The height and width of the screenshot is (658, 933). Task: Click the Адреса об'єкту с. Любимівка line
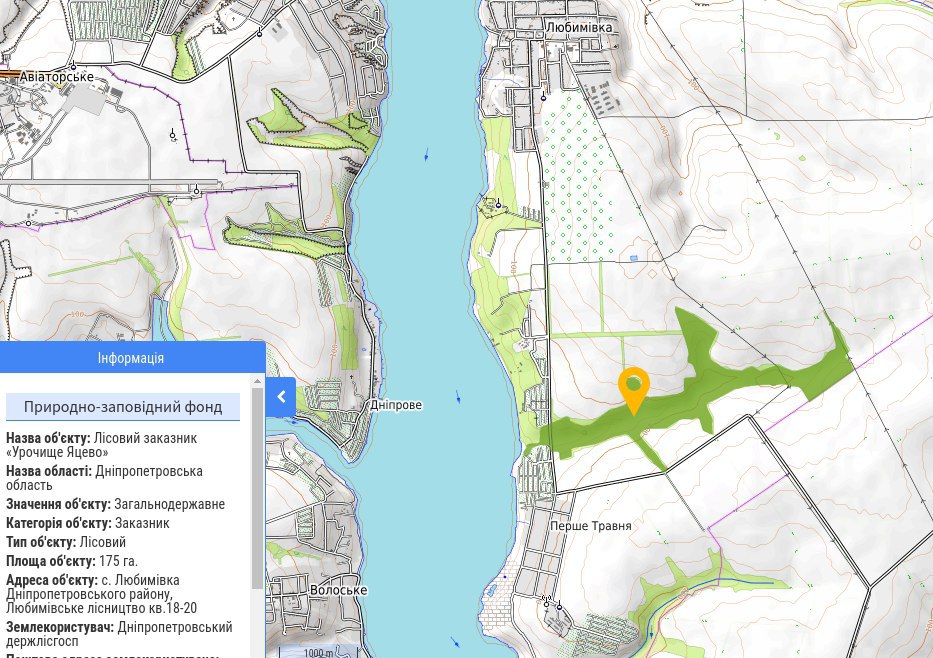tap(101, 594)
